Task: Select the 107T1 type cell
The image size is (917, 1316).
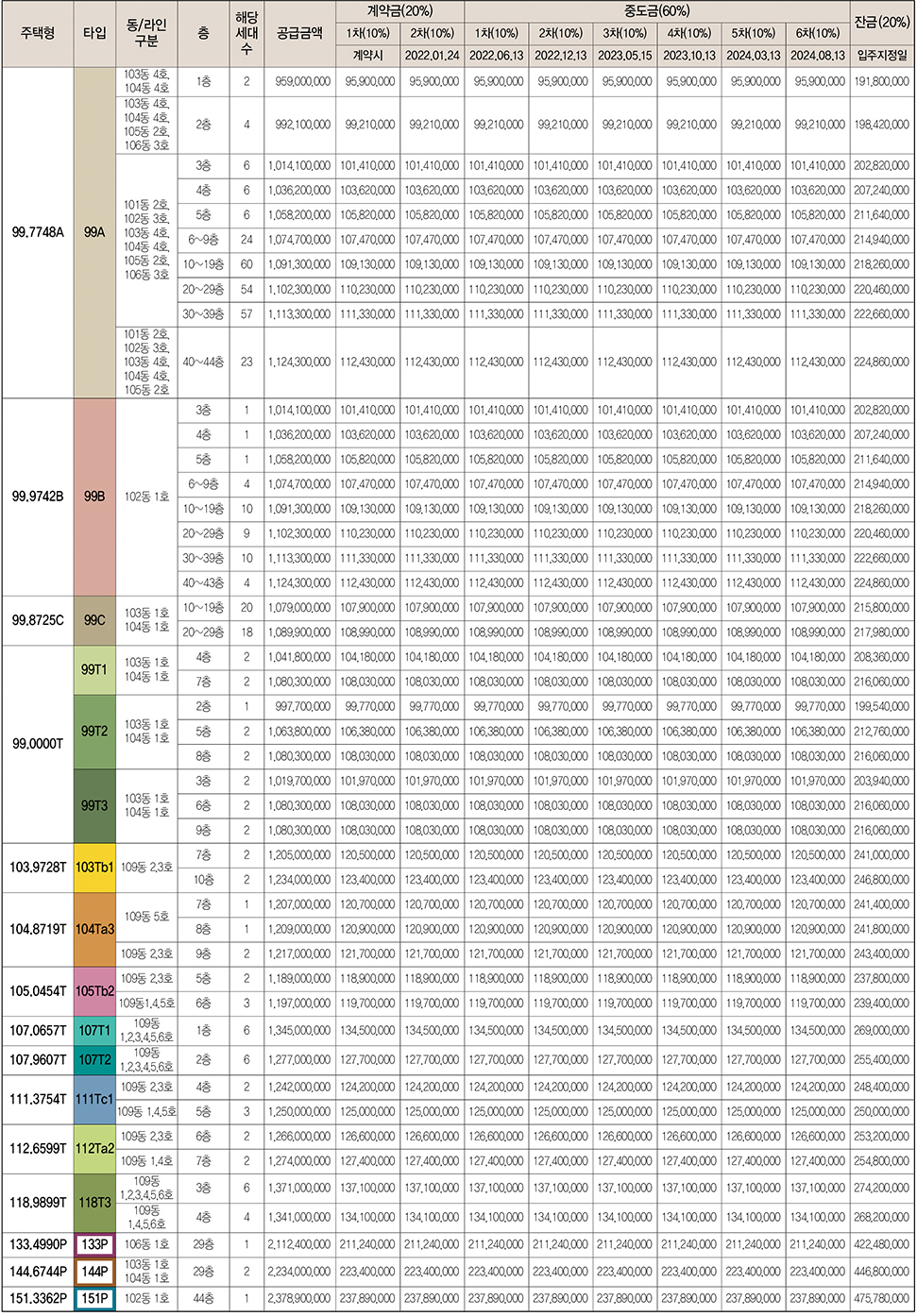Action: click(x=94, y=1031)
